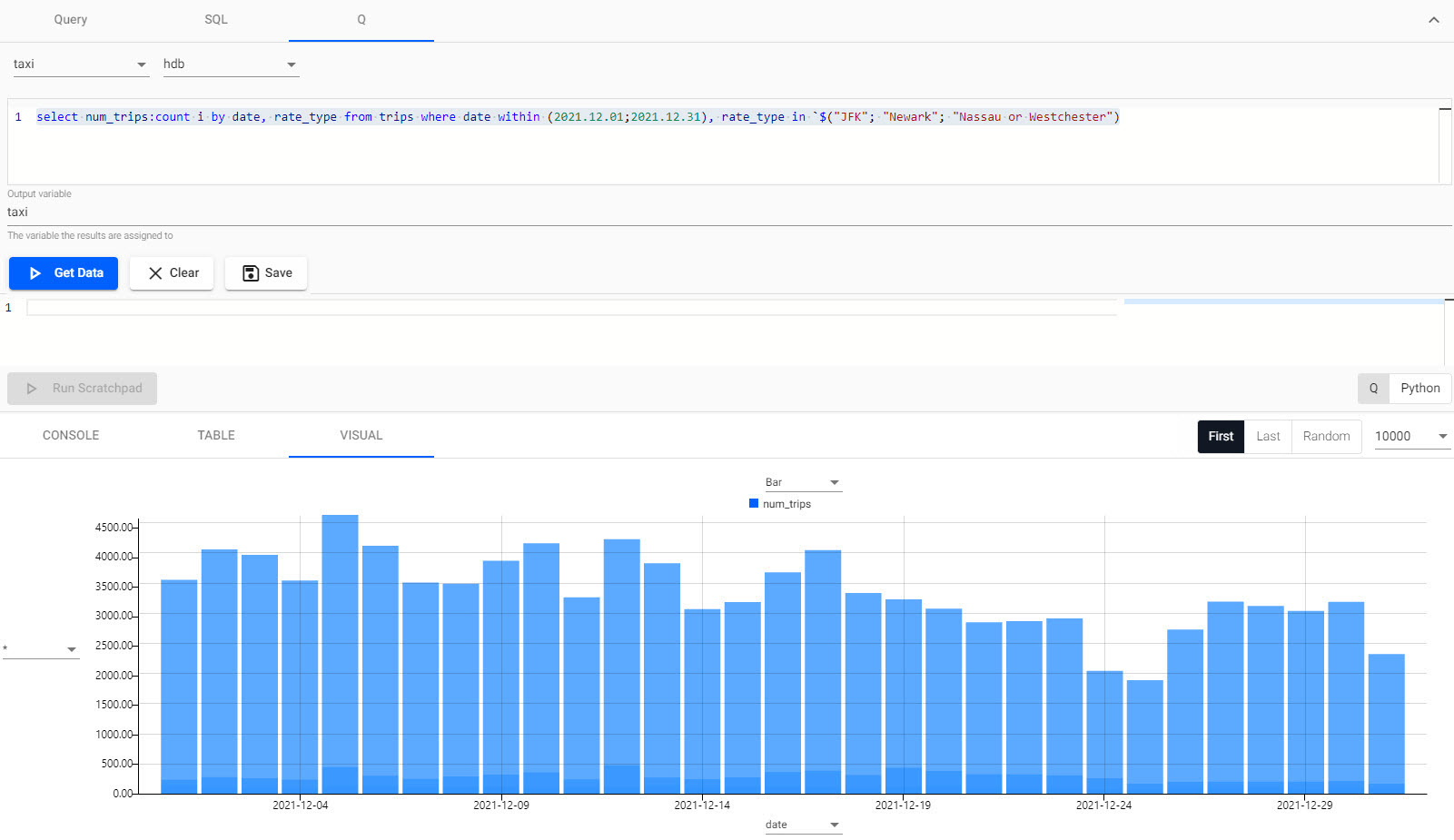Switch result sampling to Last
Image resolution: width=1454 pixels, height=840 pixels.
pyautogui.click(x=1268, y=436)
